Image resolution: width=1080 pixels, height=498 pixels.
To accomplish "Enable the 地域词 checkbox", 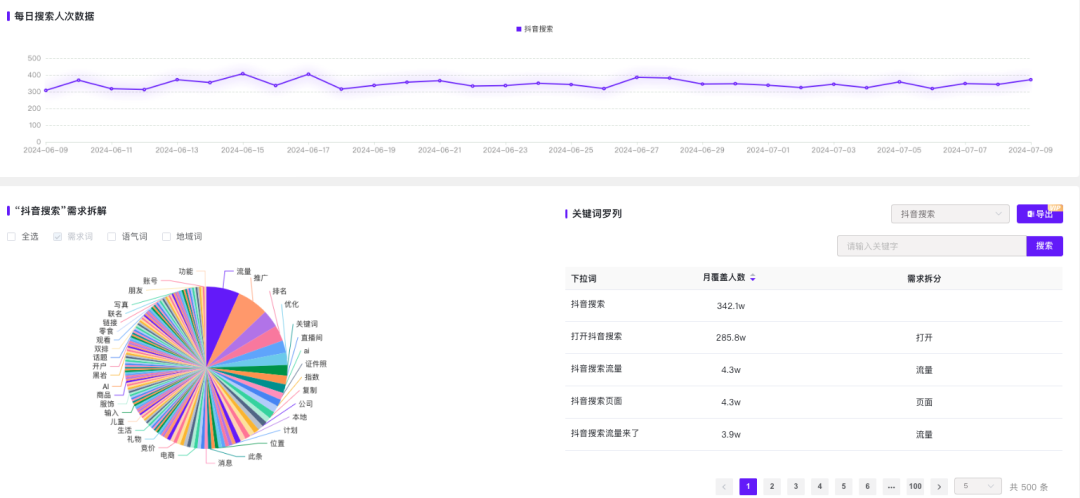I will click(x=166, y=236).
